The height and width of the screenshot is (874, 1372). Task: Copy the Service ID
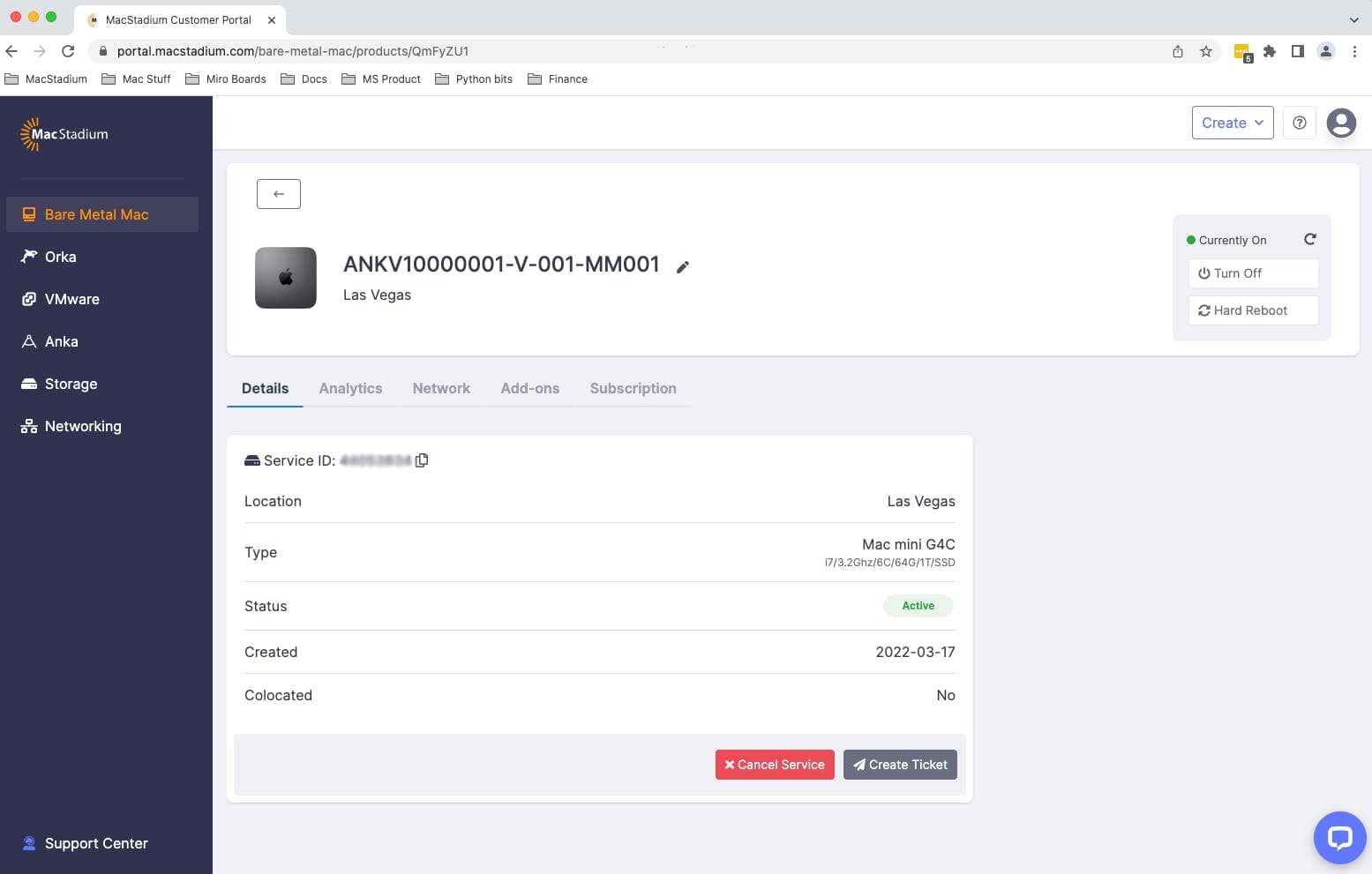click(421, 459)
